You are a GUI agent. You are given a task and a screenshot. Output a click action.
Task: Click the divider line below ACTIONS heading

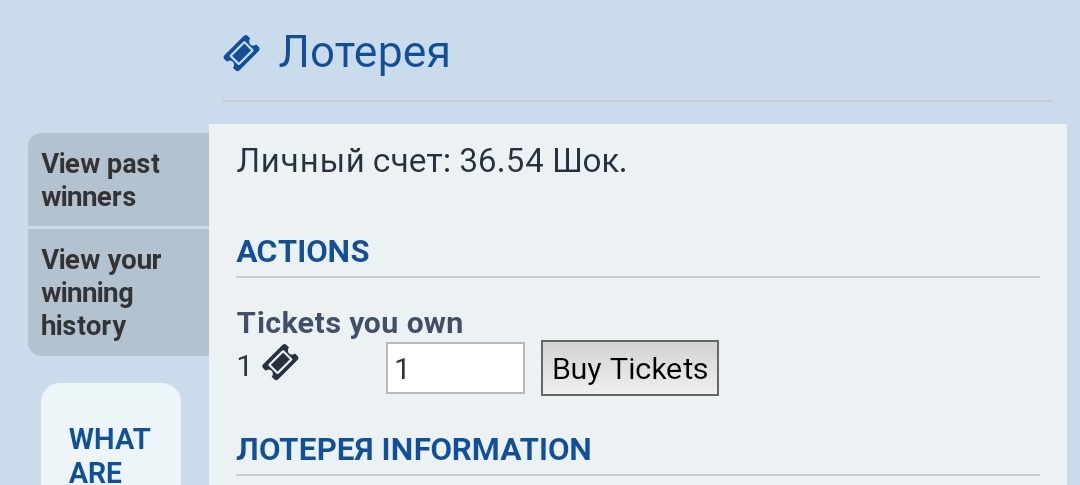click(x=637, y=277)
